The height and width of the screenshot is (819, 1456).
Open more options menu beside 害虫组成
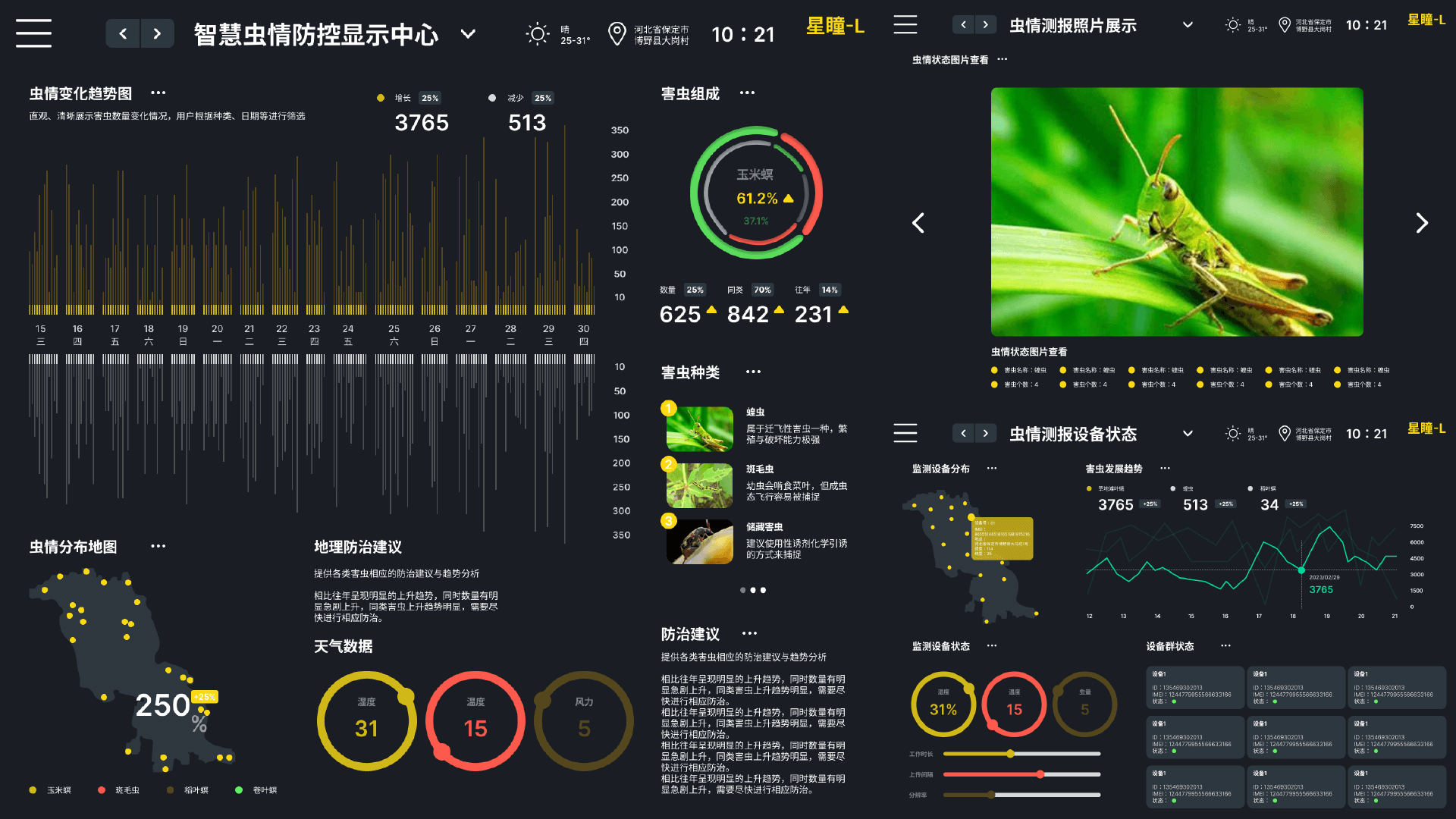click(x=747, y=93)
